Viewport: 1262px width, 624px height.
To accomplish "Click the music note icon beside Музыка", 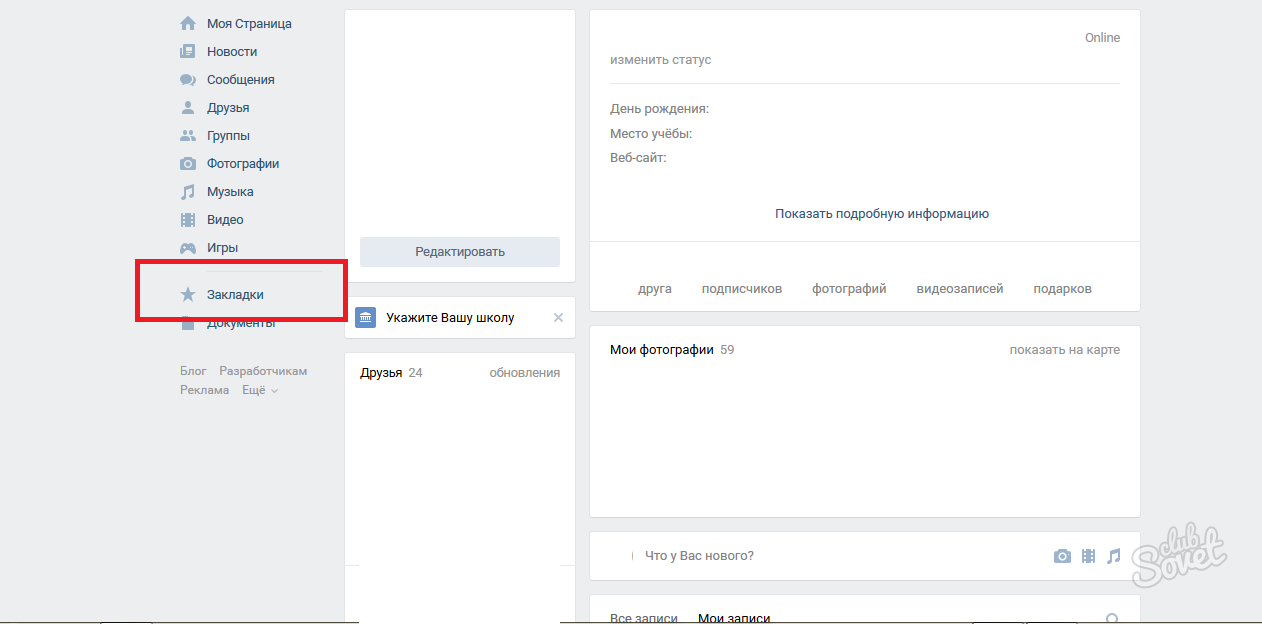I will tap(188, 191).
